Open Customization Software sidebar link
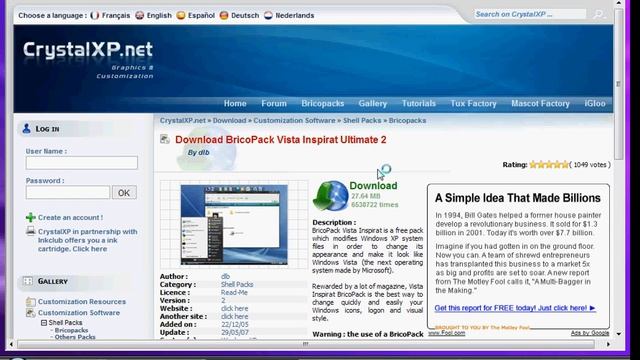 click(79, 313)
